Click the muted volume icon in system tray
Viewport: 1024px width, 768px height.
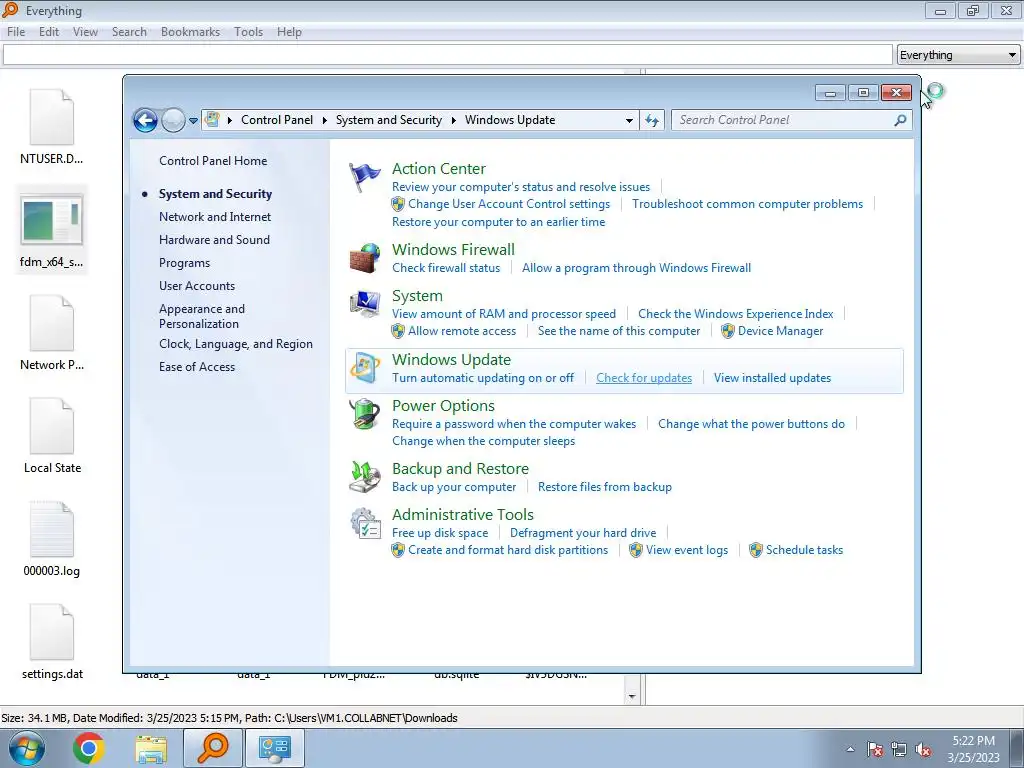coord(923,750)
